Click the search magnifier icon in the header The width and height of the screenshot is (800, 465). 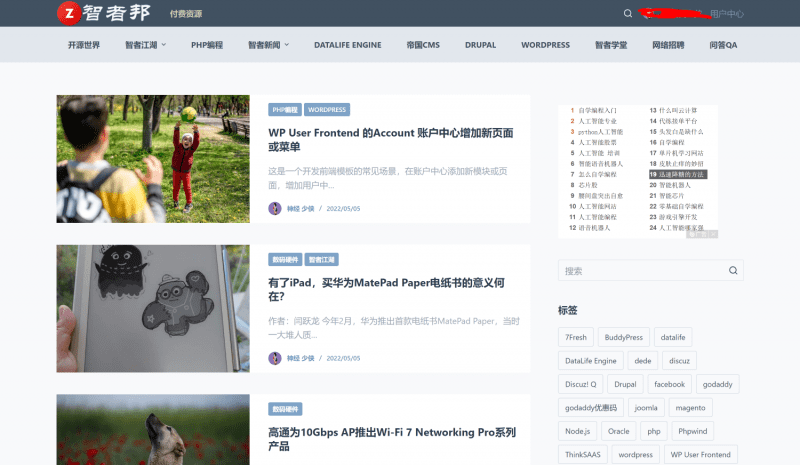pos(628,14)
